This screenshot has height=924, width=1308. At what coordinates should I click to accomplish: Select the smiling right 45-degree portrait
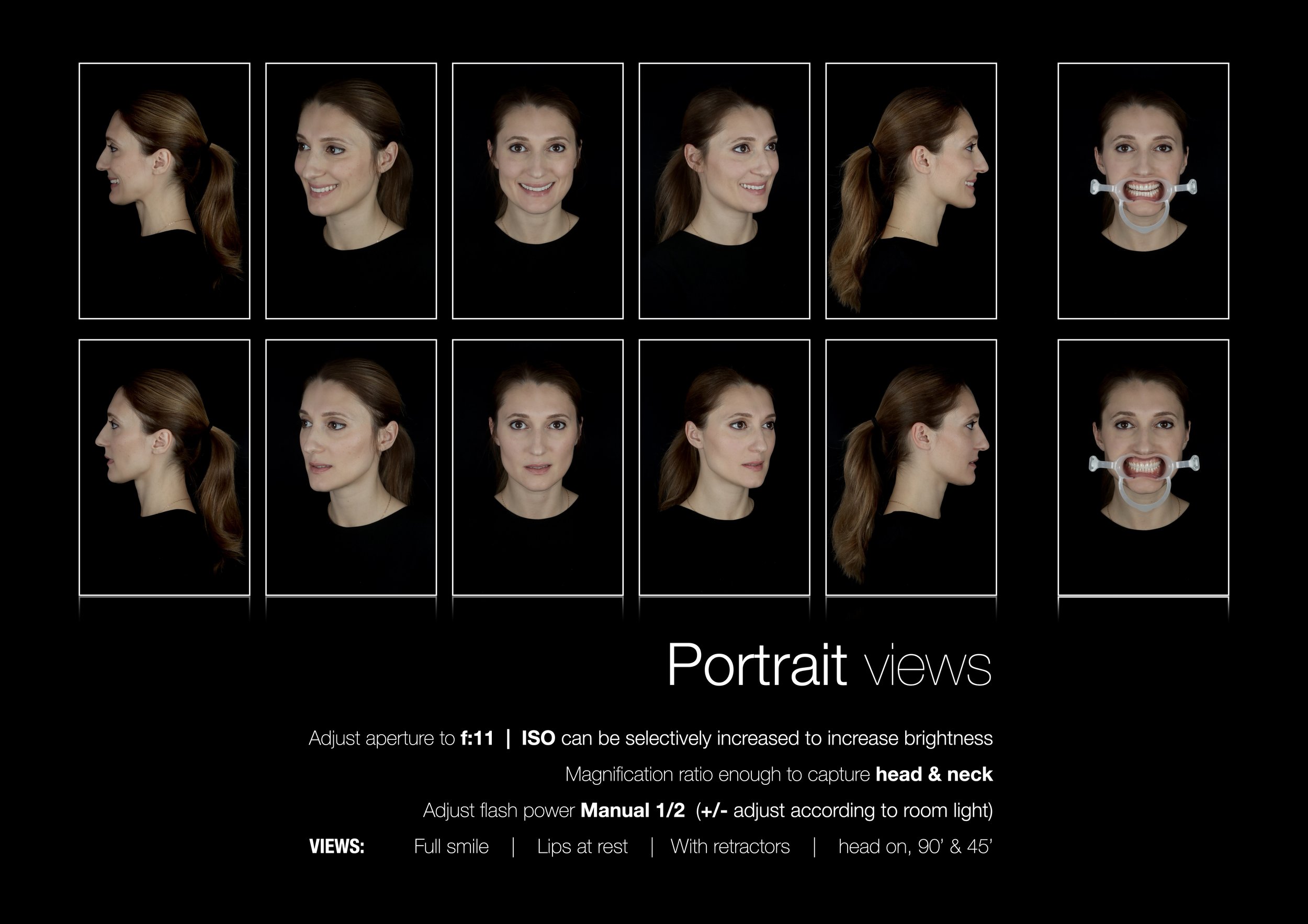(x=724, y=191)
